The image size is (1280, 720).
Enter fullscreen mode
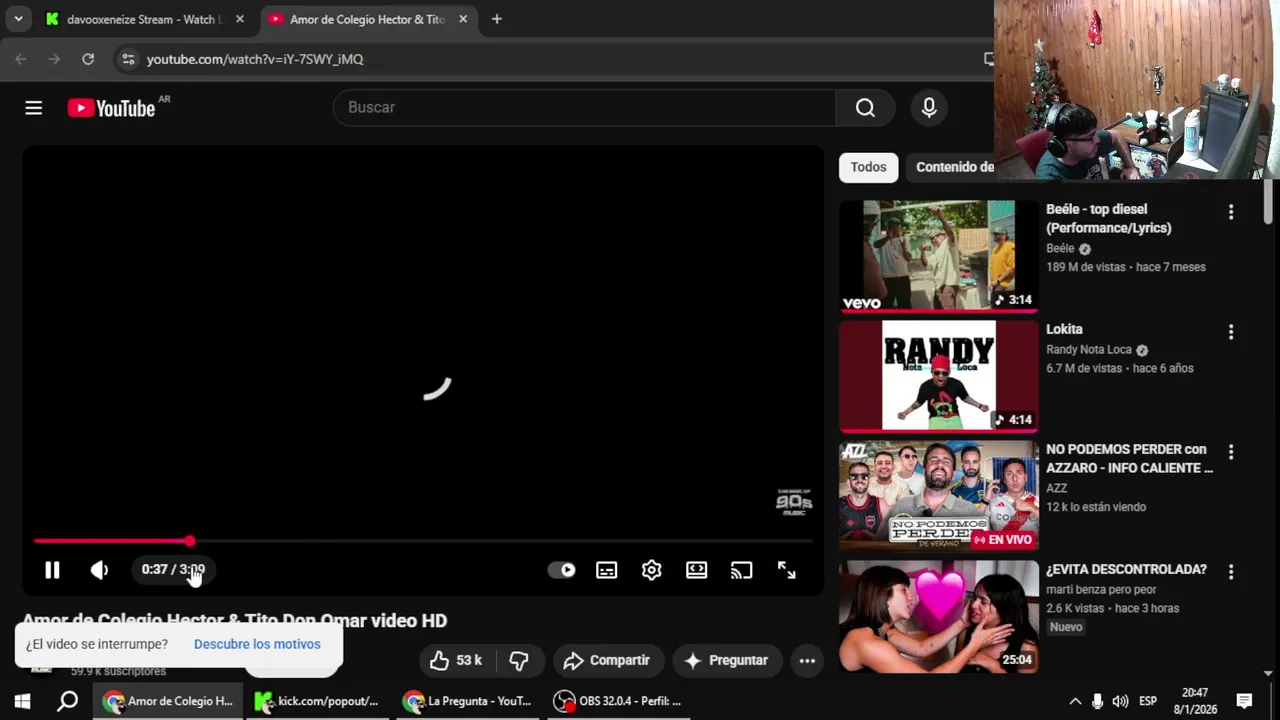click(787, 570)
